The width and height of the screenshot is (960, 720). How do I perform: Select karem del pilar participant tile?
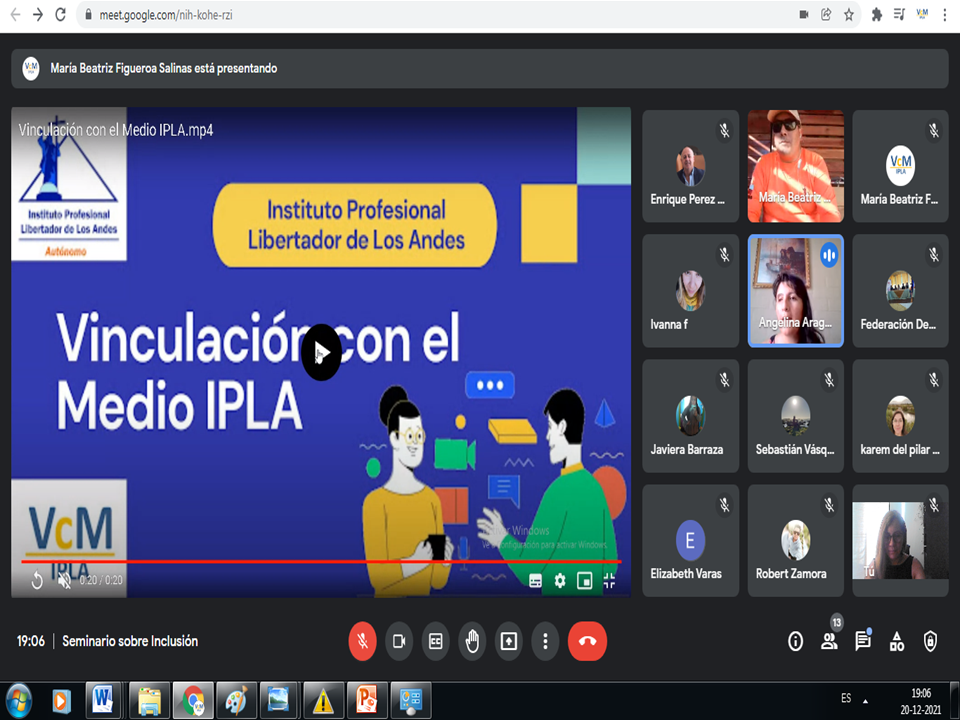pos(900,416)
